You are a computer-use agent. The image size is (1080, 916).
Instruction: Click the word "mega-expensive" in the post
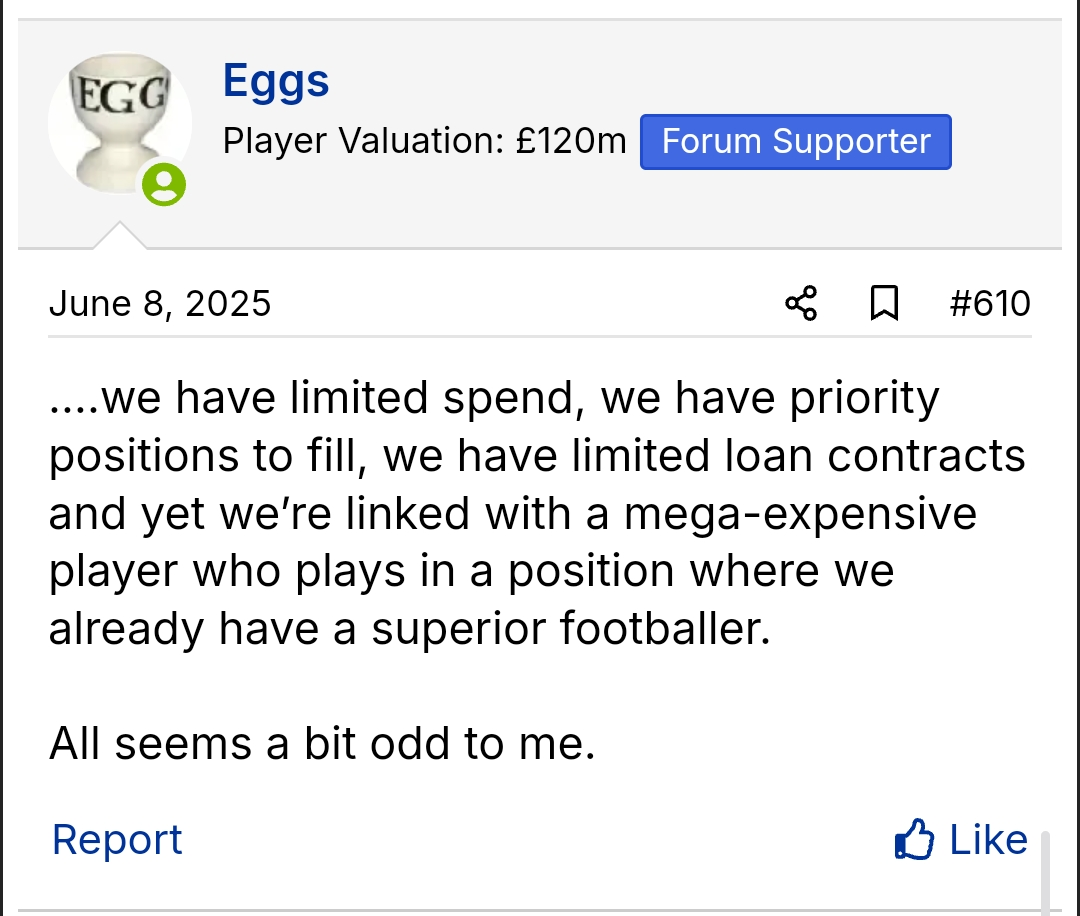pyautogui.click(x=800, y=514)
